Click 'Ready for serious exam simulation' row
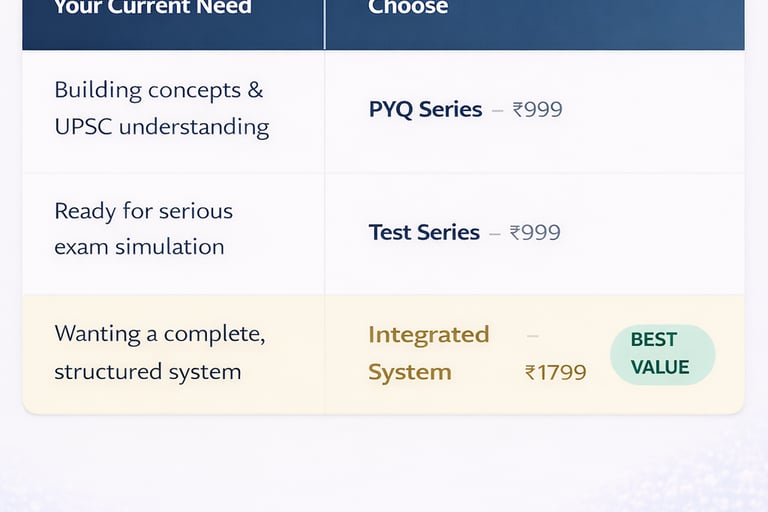 (143, 229)
